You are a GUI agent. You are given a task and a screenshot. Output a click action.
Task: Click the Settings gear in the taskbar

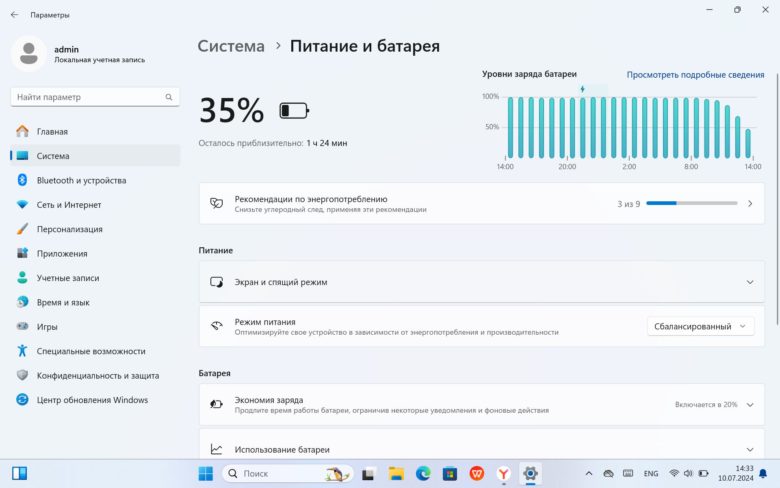[530, 474]
